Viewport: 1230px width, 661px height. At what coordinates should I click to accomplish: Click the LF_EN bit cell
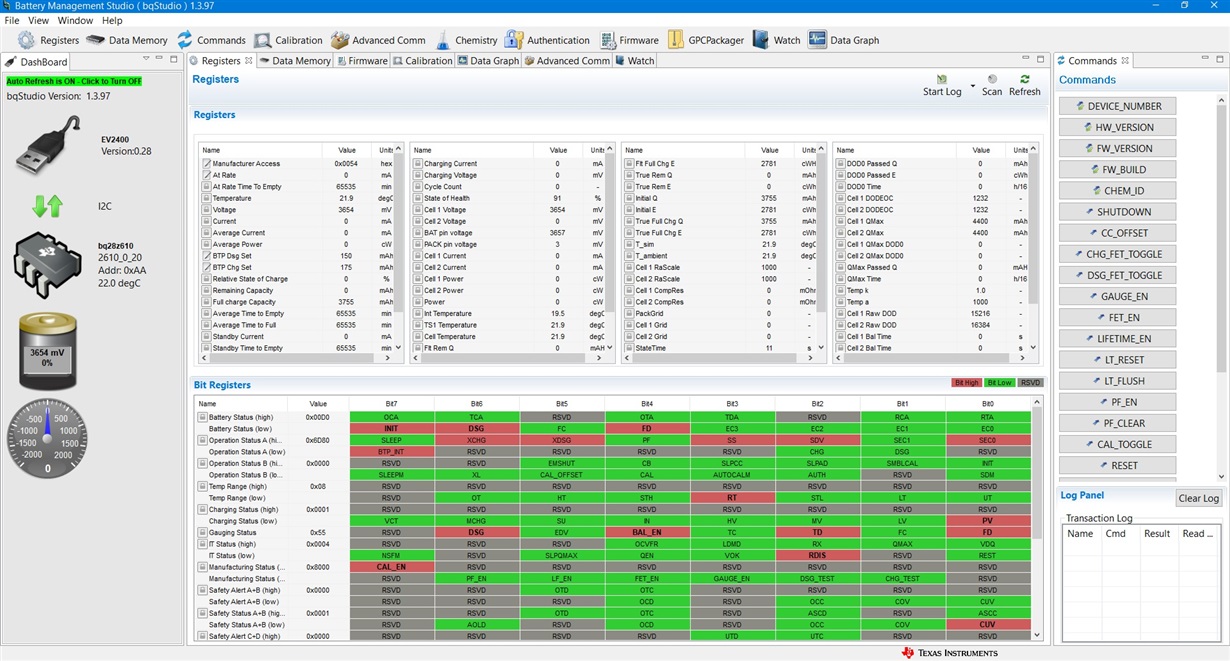[x=561, y=578]
